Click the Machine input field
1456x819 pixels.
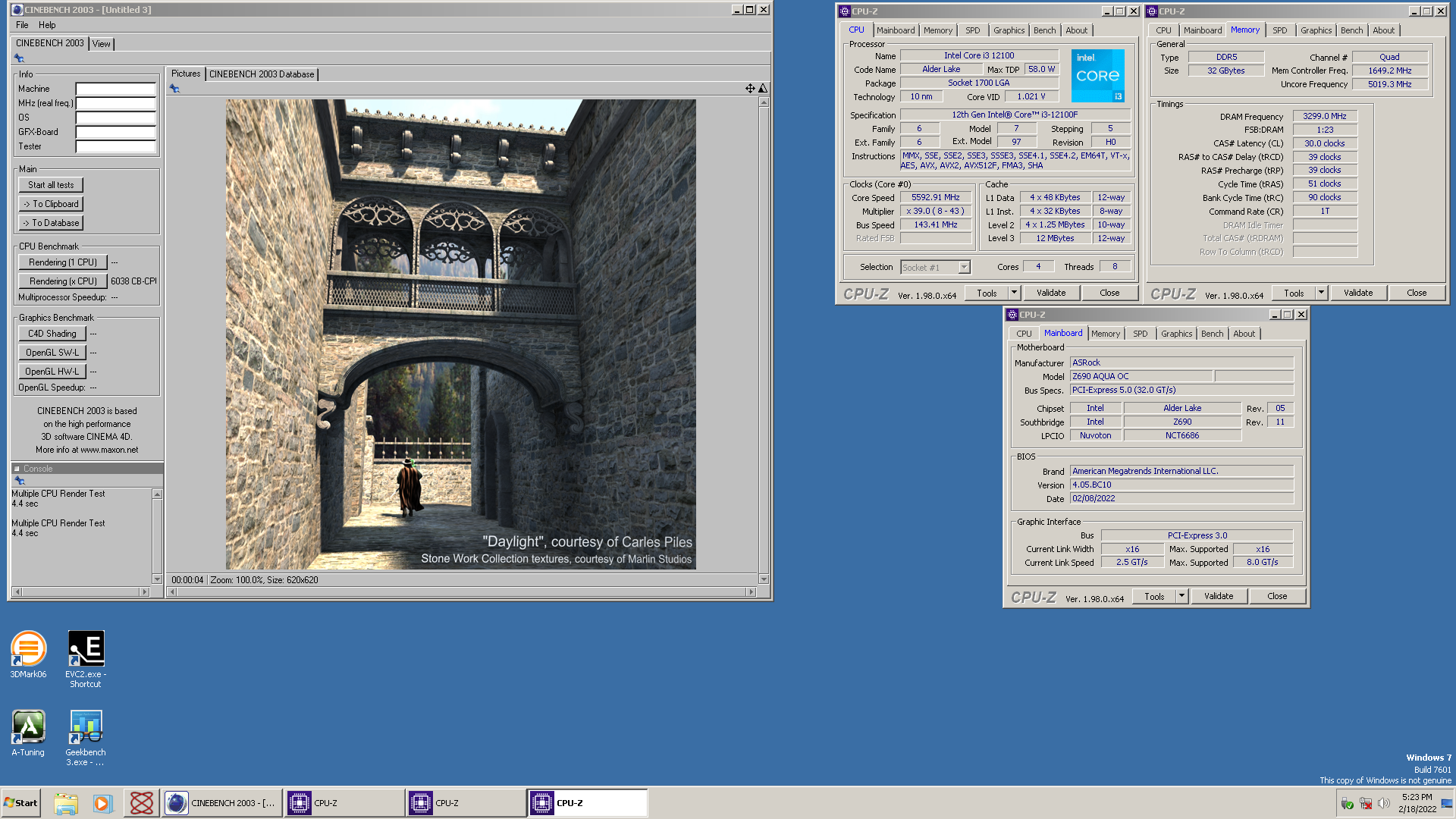[115, 89]
